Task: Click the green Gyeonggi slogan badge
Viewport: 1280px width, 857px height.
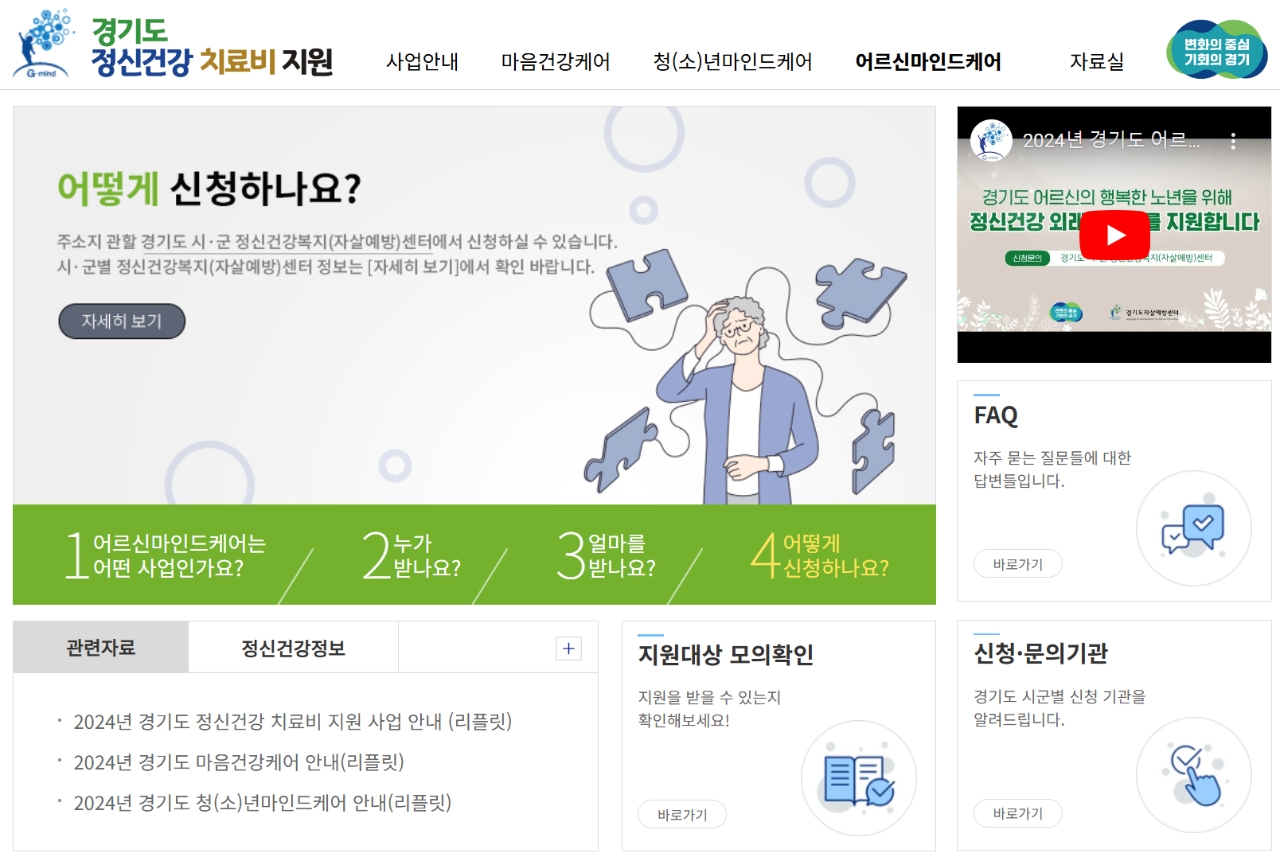Action: (x=1217, y=50)
